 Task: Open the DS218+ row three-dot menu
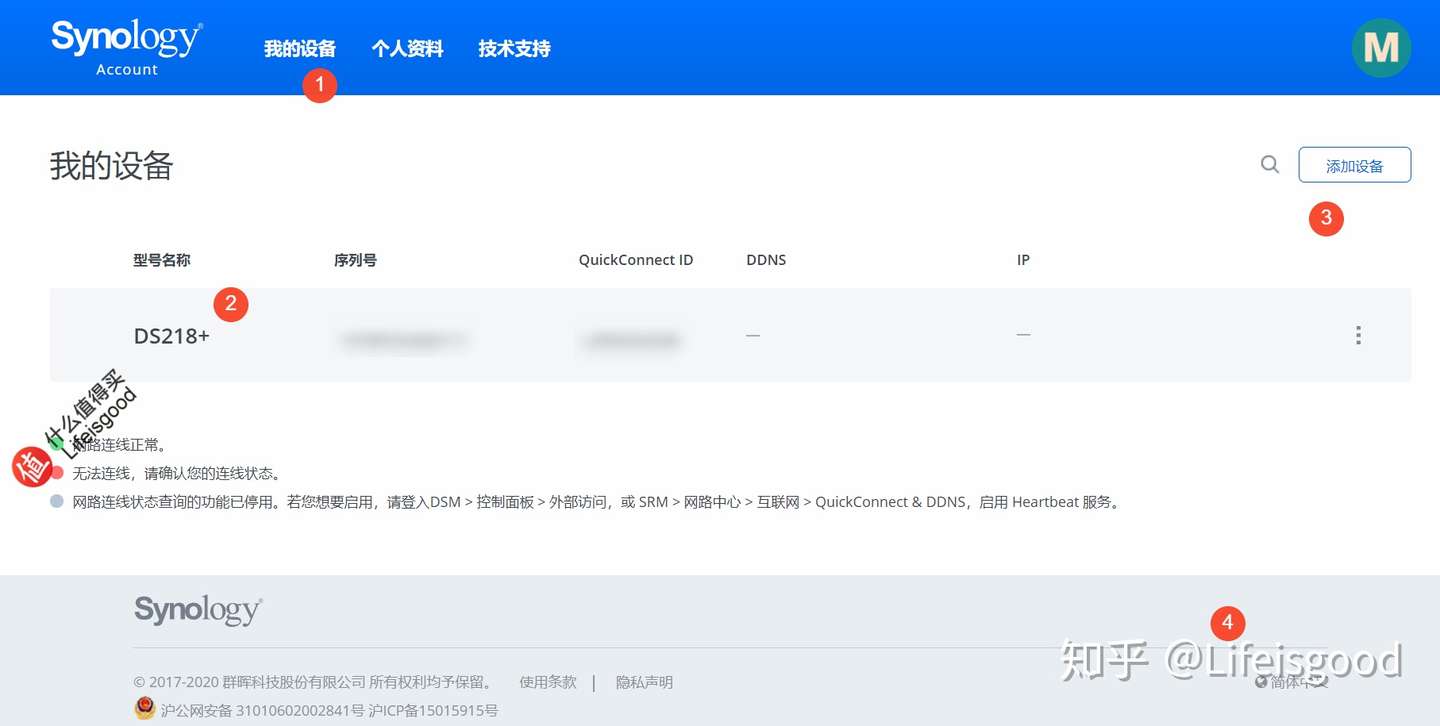[1358, 335]
